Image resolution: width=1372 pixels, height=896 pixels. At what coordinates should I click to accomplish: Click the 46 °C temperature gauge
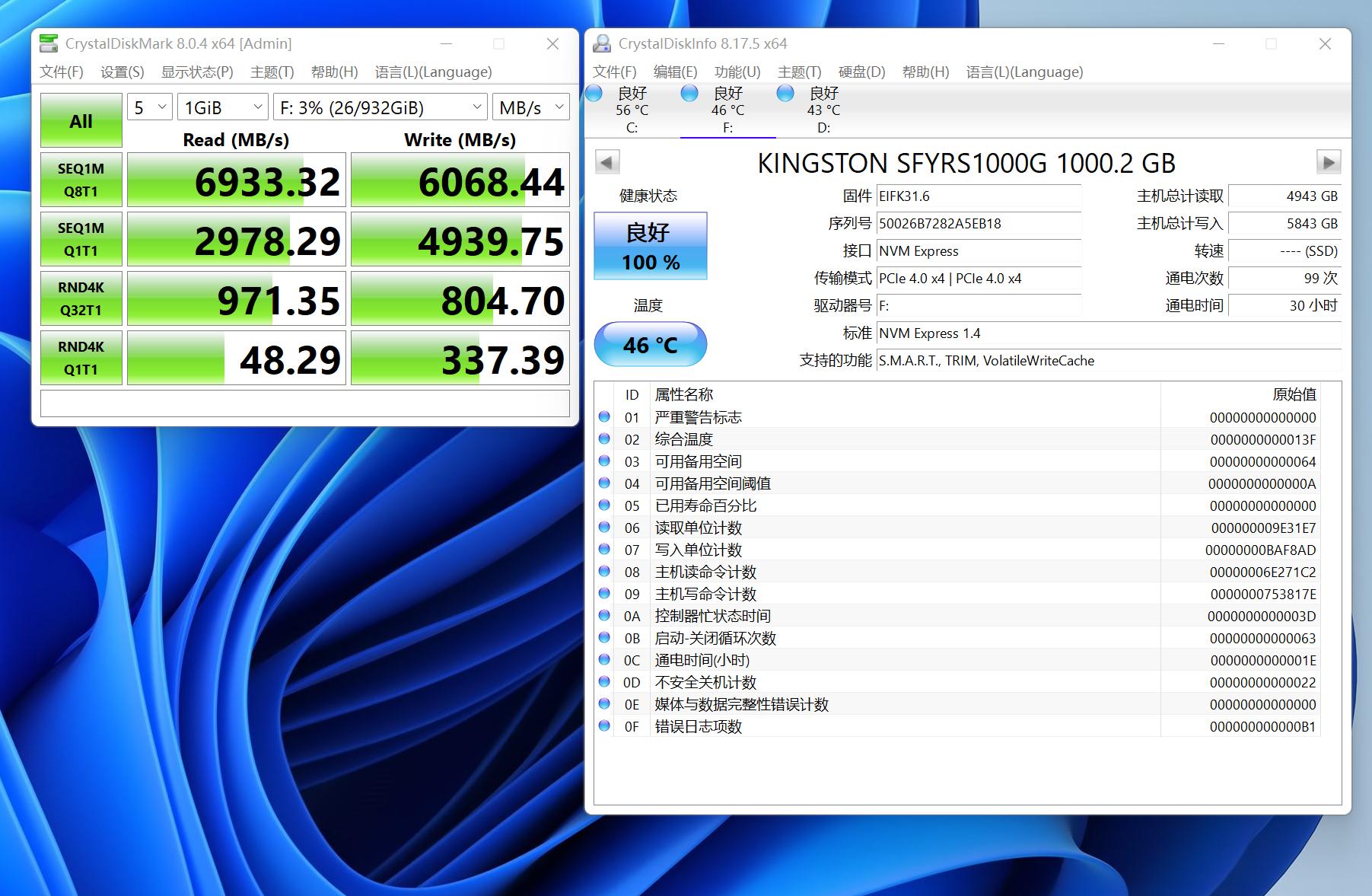click(x=651, y=344)
